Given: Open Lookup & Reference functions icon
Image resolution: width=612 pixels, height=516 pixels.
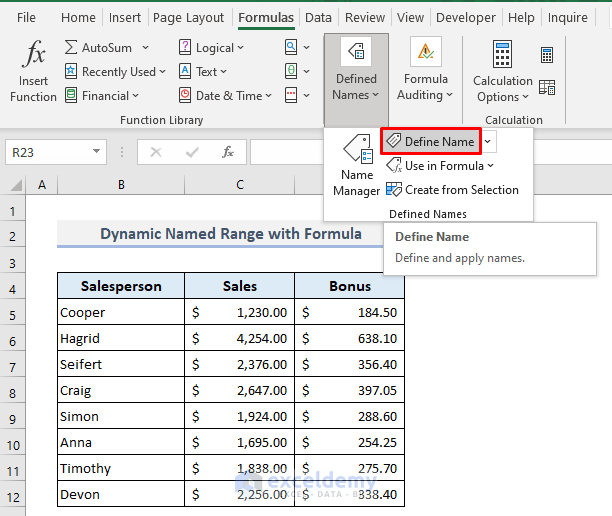Looking at the screenshot, I should [x=291, y=47].
